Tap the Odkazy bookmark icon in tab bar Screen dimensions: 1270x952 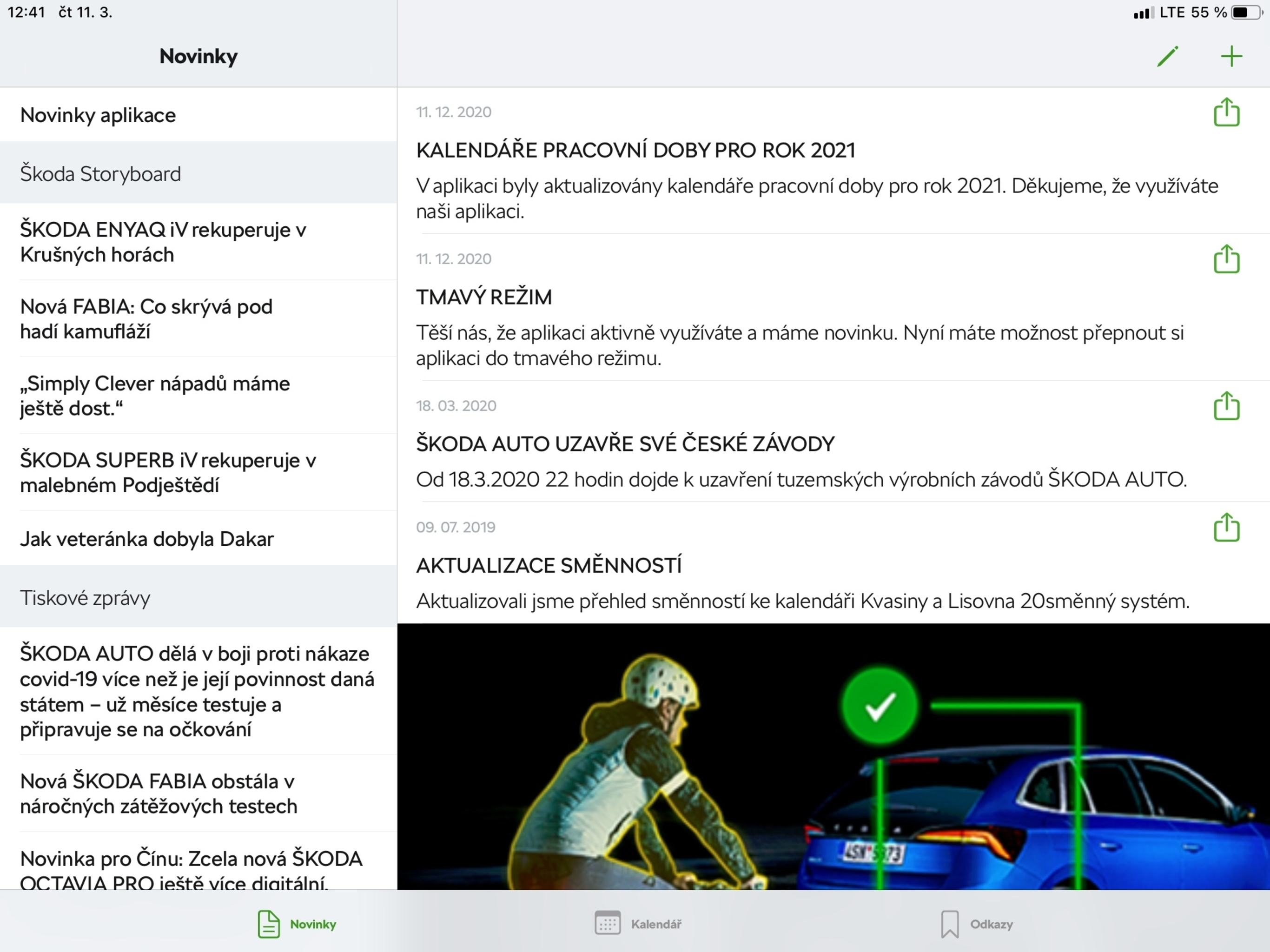[x=950, y=924]
